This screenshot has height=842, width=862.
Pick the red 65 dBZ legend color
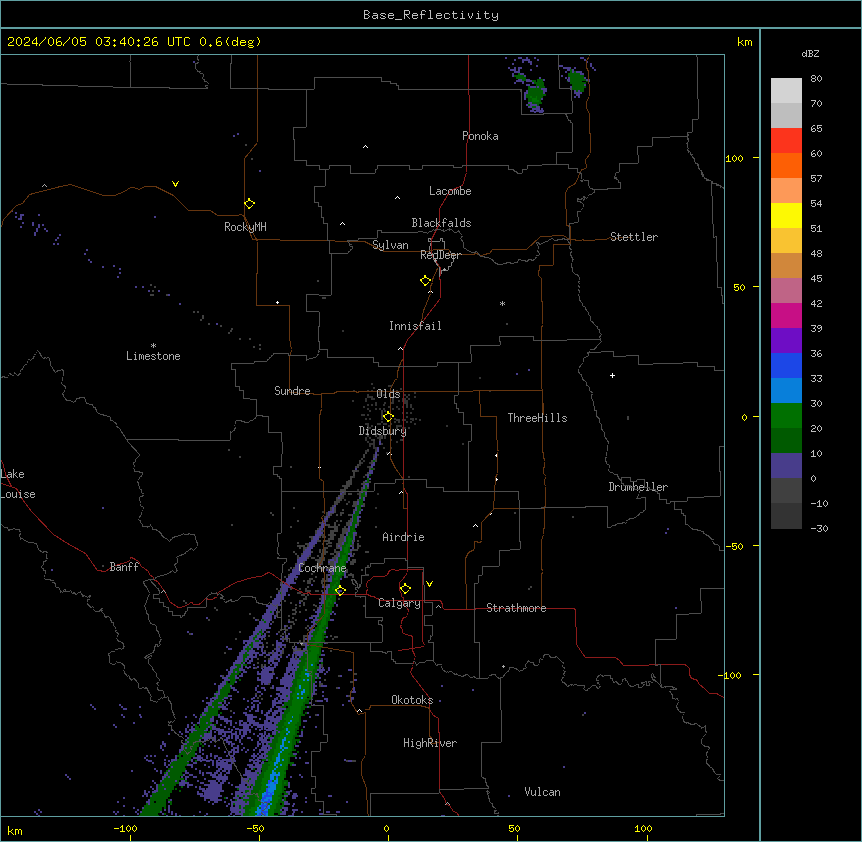click(x=786, y=141)
